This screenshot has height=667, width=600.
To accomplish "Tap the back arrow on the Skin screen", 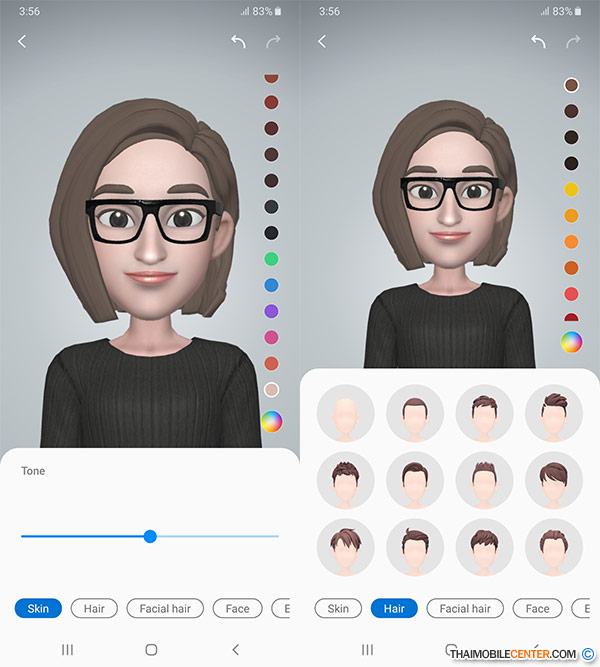I will tap(22, 41).
